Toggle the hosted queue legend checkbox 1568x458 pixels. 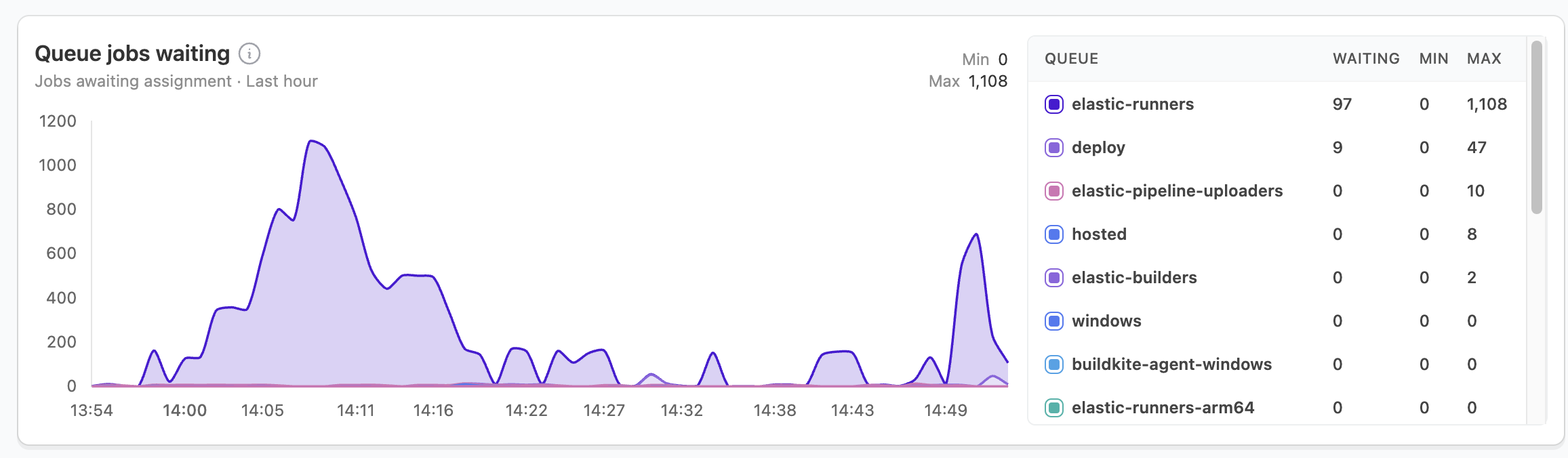tap(1053, 234)
